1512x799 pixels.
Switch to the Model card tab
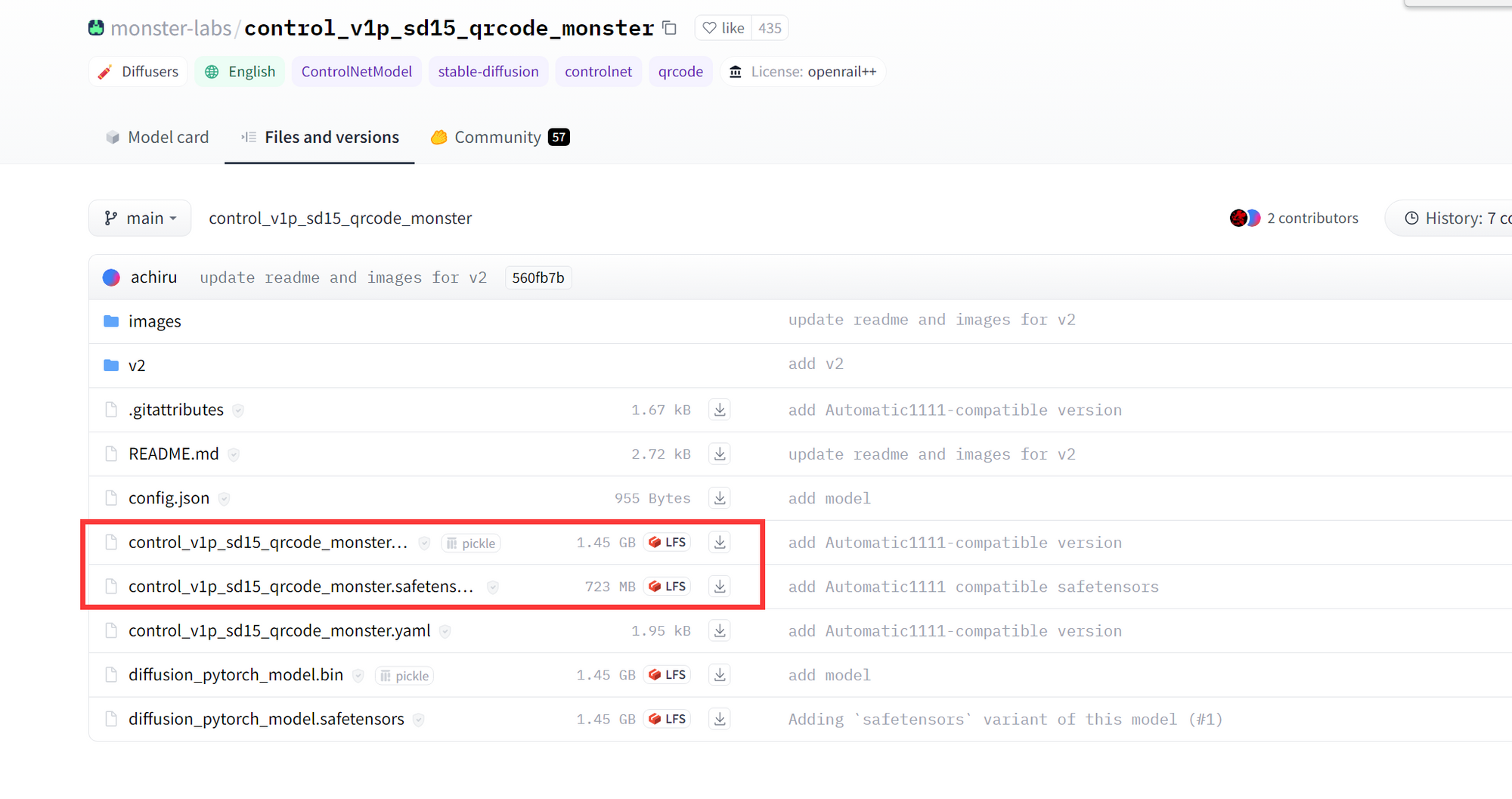click(157, 137)
